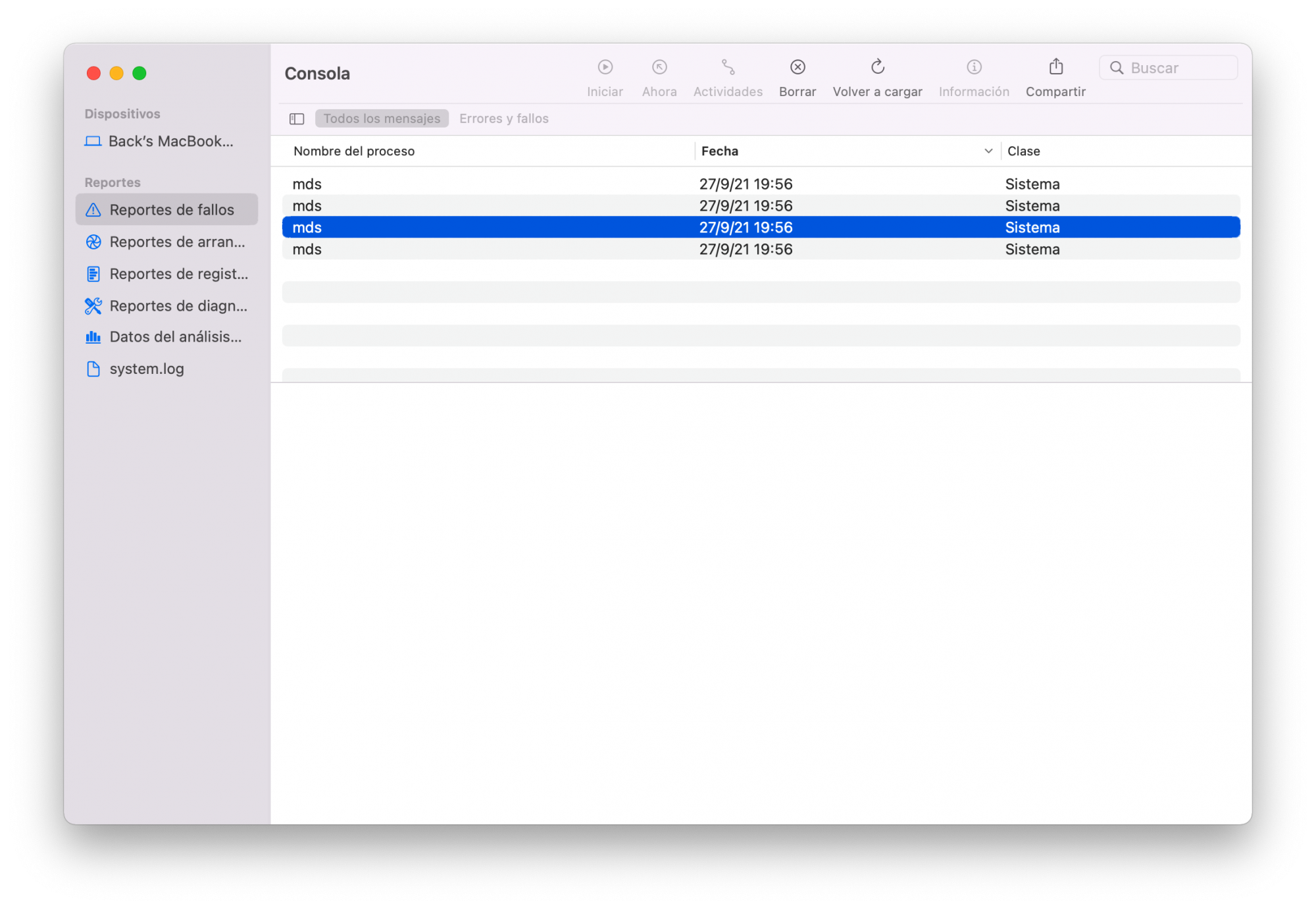Screen dimensions: 1316x909
Task: Select the first mds report row
Action: click(x=760, y=184)
